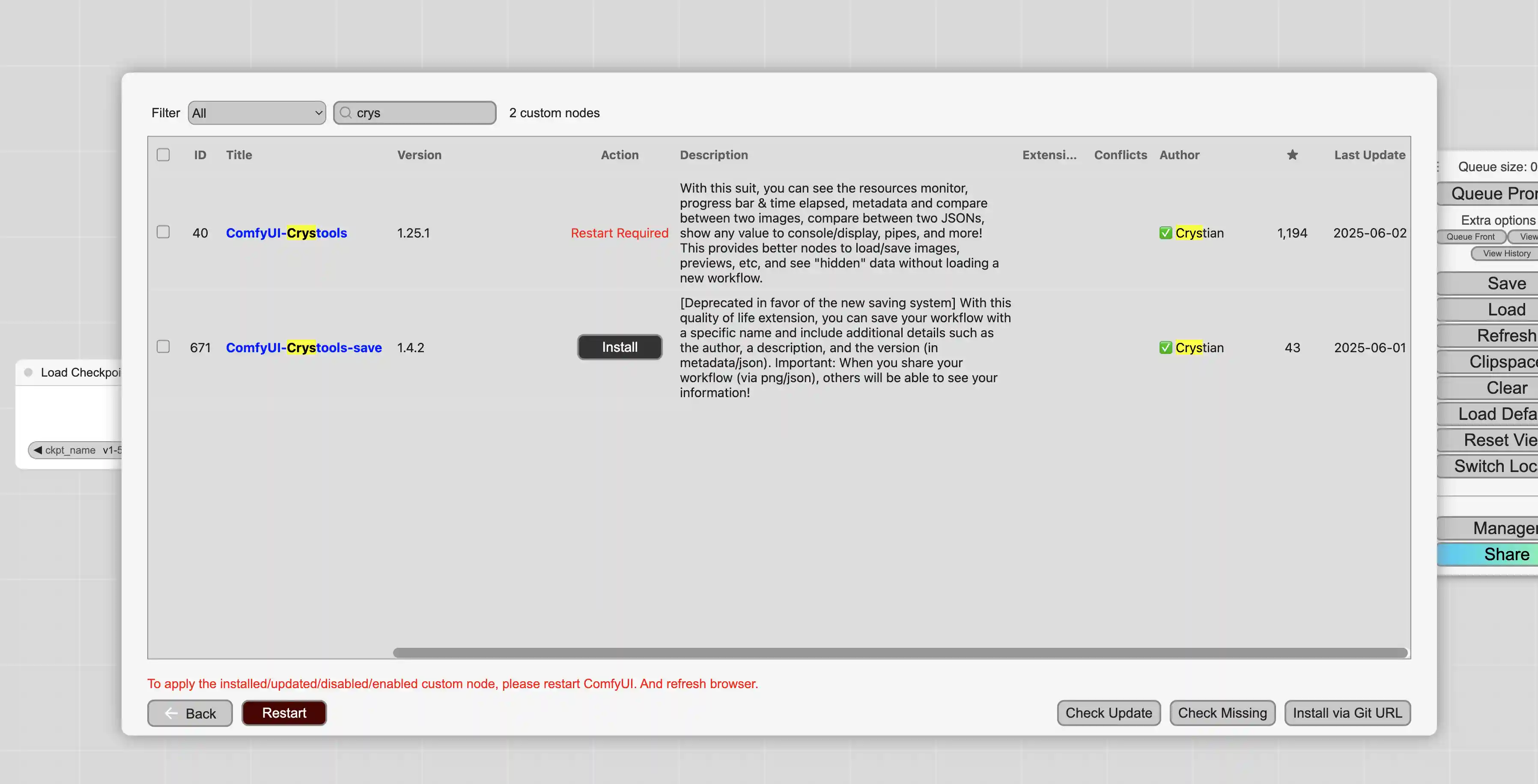Click Switch Locale in the side menu

(x=1488, y=466)
